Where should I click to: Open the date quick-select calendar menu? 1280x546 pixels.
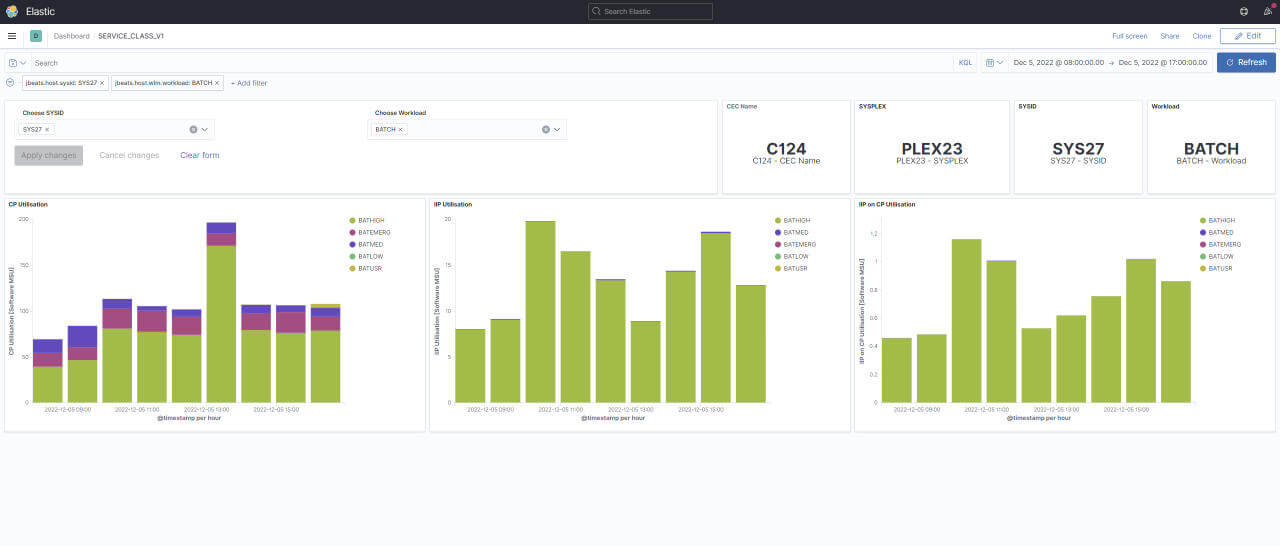tap(993, 62)
